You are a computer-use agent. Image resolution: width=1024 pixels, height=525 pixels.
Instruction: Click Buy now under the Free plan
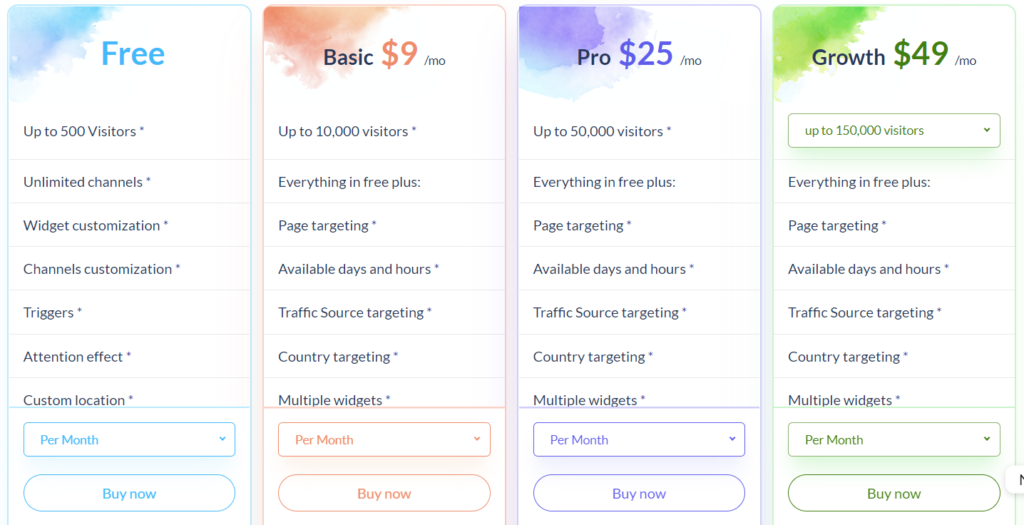[x=129, y=493]
